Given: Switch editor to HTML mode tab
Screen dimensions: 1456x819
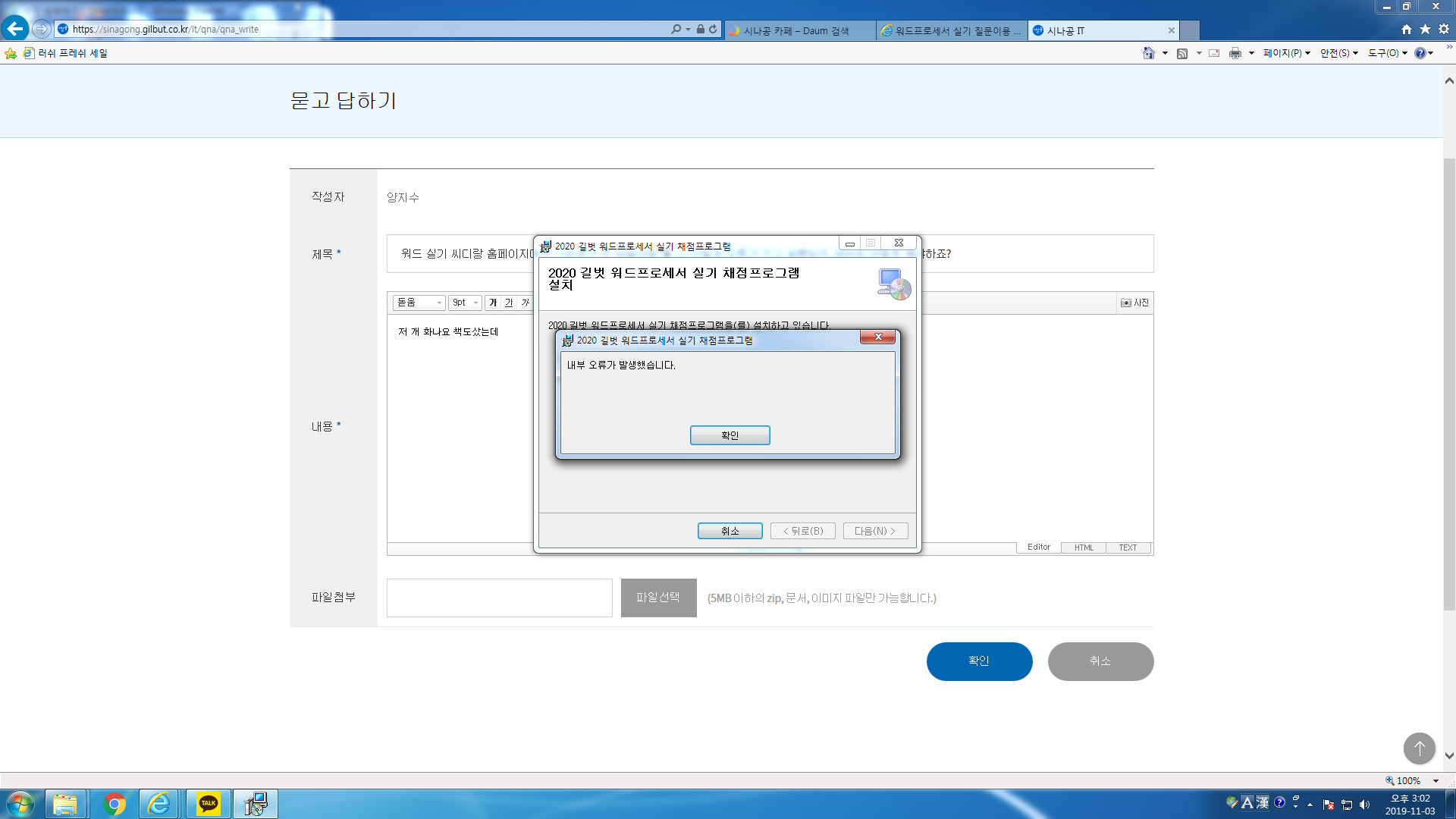Looking at the screenshot, I should [1083, 548].
